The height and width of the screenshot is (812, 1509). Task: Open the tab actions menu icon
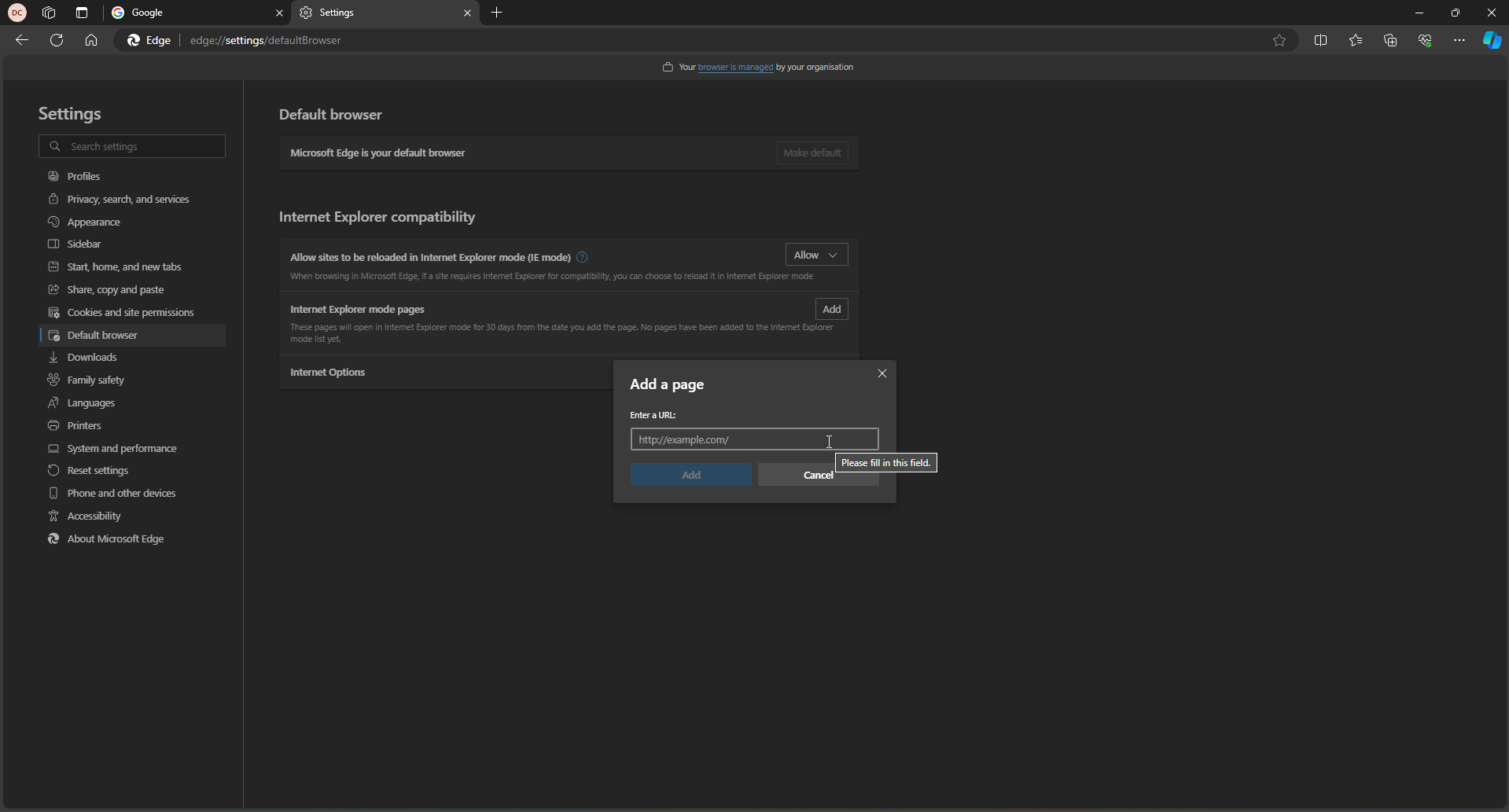82,13
